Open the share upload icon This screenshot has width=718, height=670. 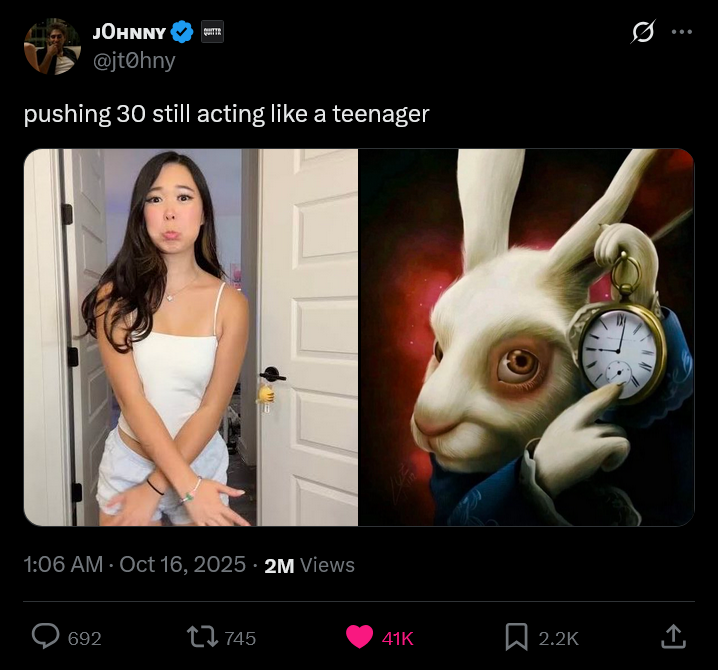click(673, 637)
